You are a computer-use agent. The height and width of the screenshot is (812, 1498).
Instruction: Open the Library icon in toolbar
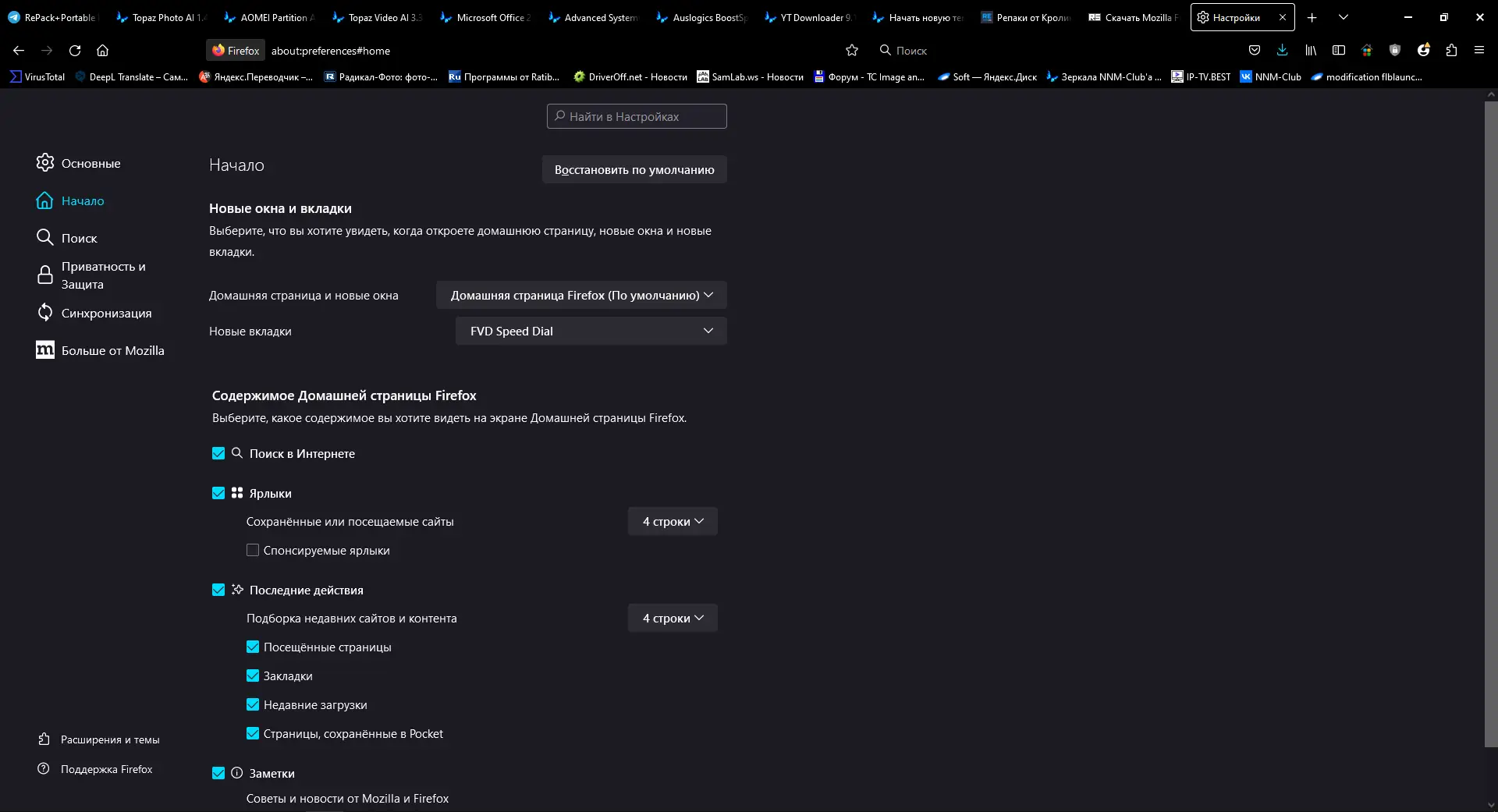tap(1311, 51)
